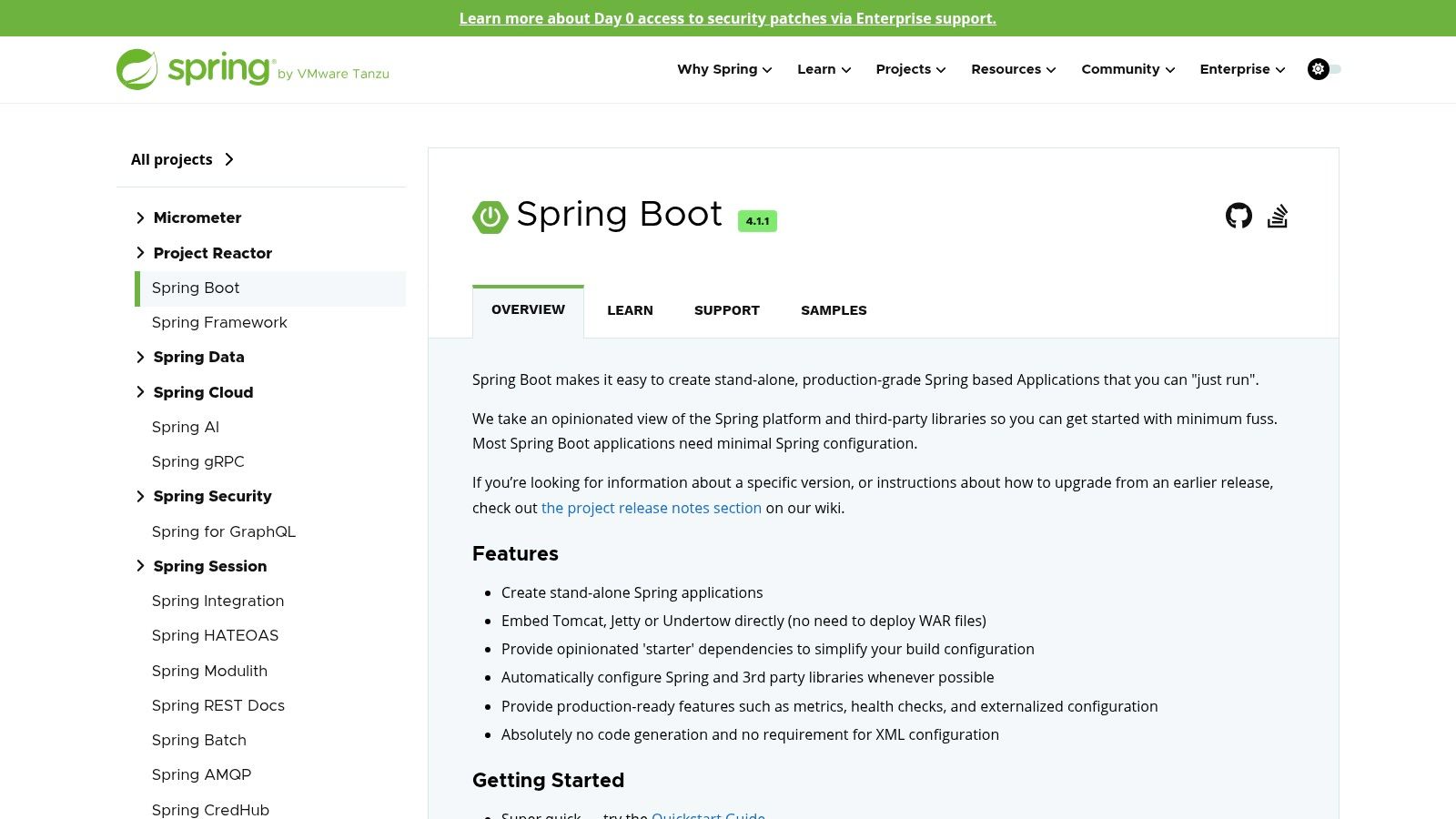Open Spring Modulith in the sidebar

click(210, 671)
